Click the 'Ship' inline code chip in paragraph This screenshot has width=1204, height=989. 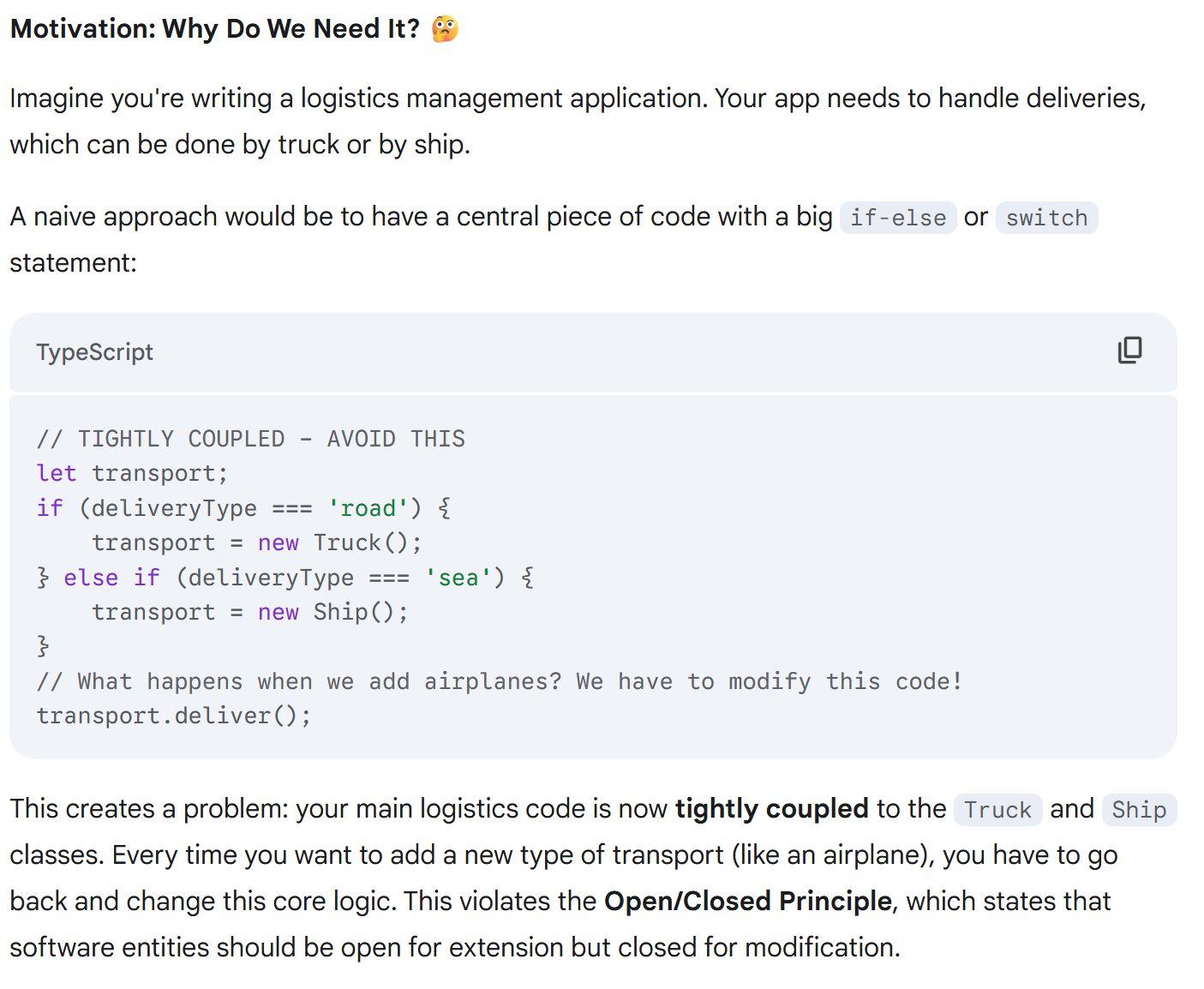1139,810
